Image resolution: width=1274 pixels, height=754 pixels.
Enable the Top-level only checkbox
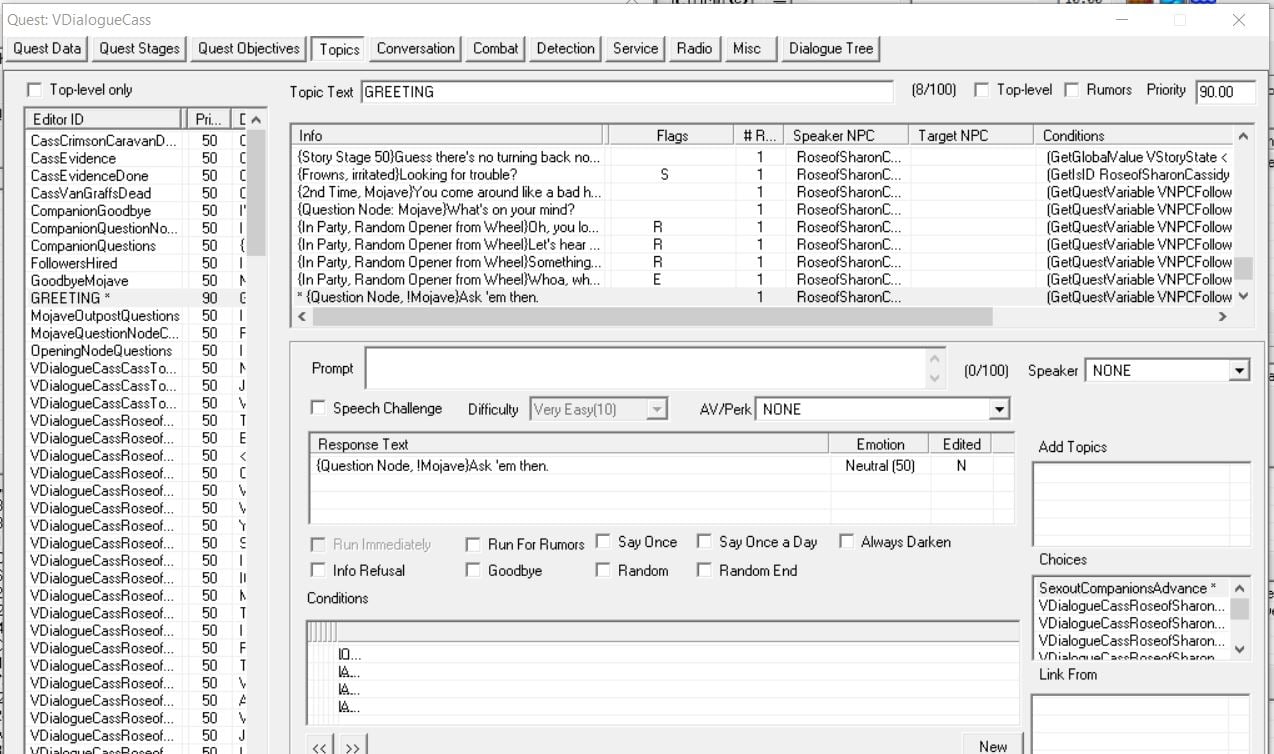click(x=35, y=90)
